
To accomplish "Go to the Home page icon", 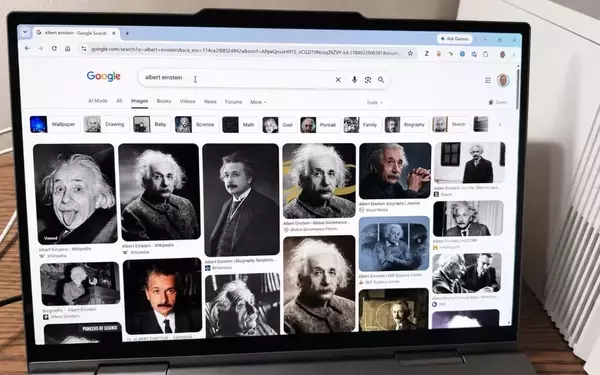I will 68,49.
